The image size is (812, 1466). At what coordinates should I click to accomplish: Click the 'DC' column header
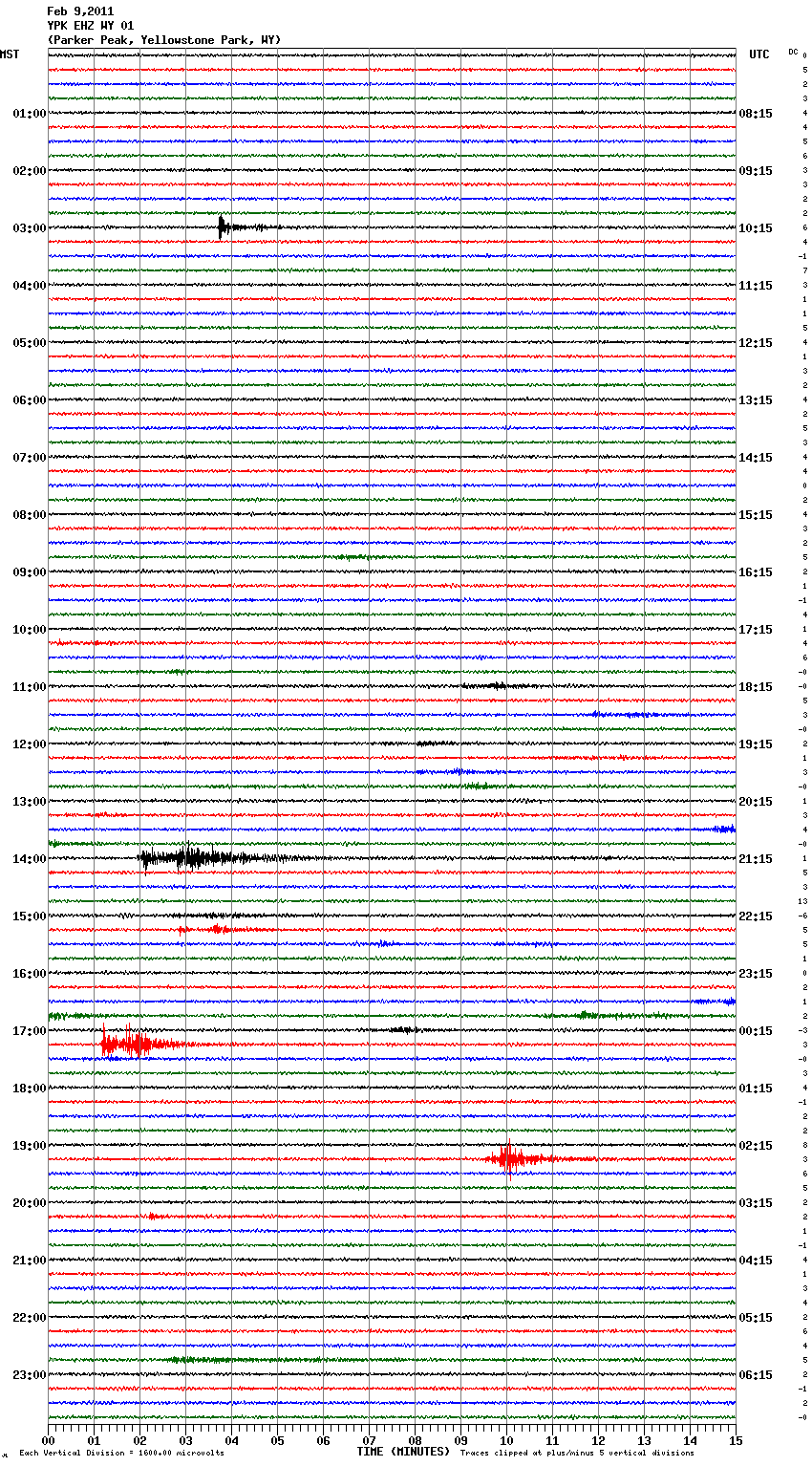point(793,52)
